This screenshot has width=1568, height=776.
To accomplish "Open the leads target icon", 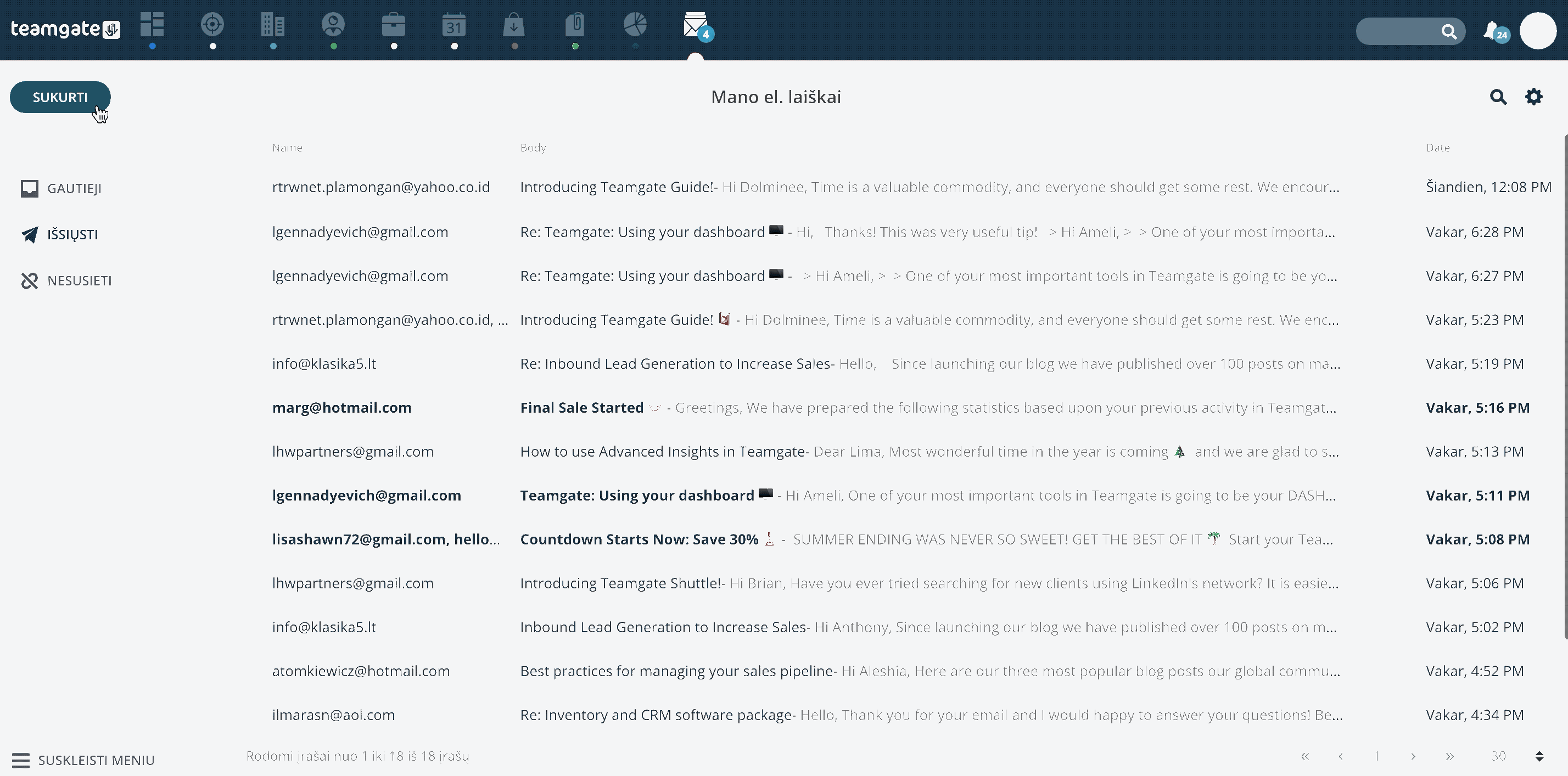I will click(212, 25).
